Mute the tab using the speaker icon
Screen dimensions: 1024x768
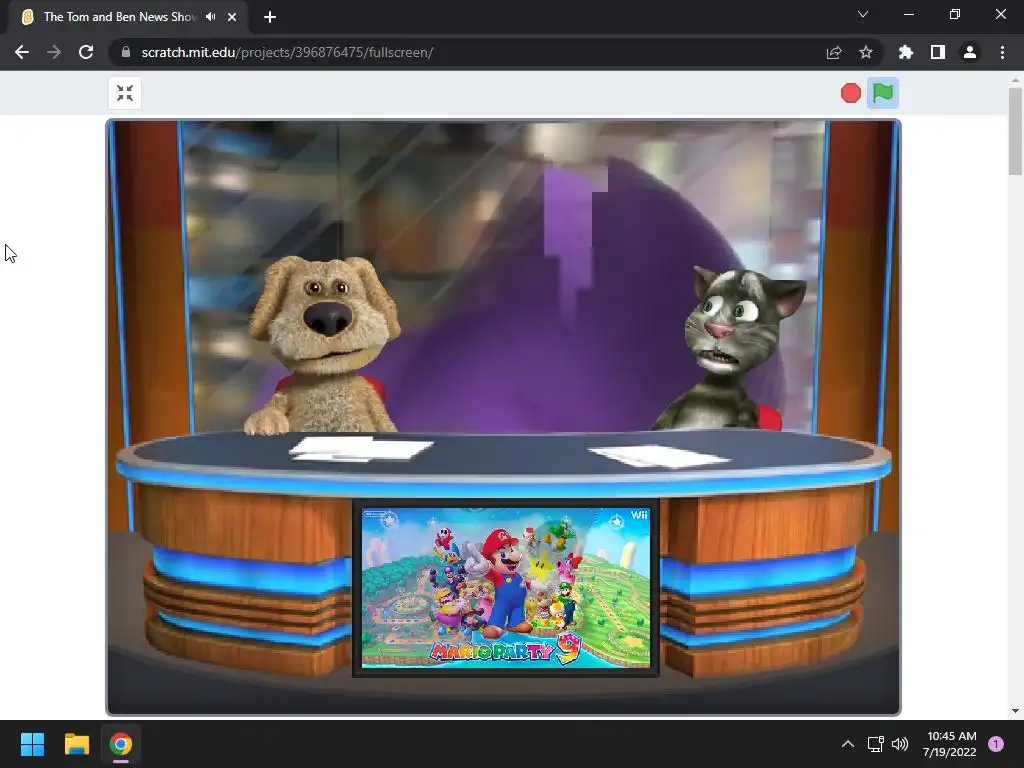(210, 17)
